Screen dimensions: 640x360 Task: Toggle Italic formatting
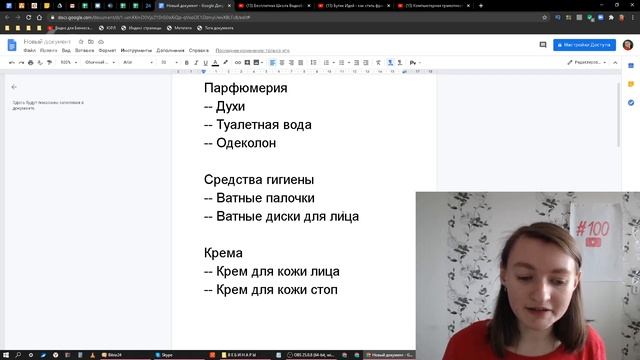pyautogui.click(x=196, y=62)
